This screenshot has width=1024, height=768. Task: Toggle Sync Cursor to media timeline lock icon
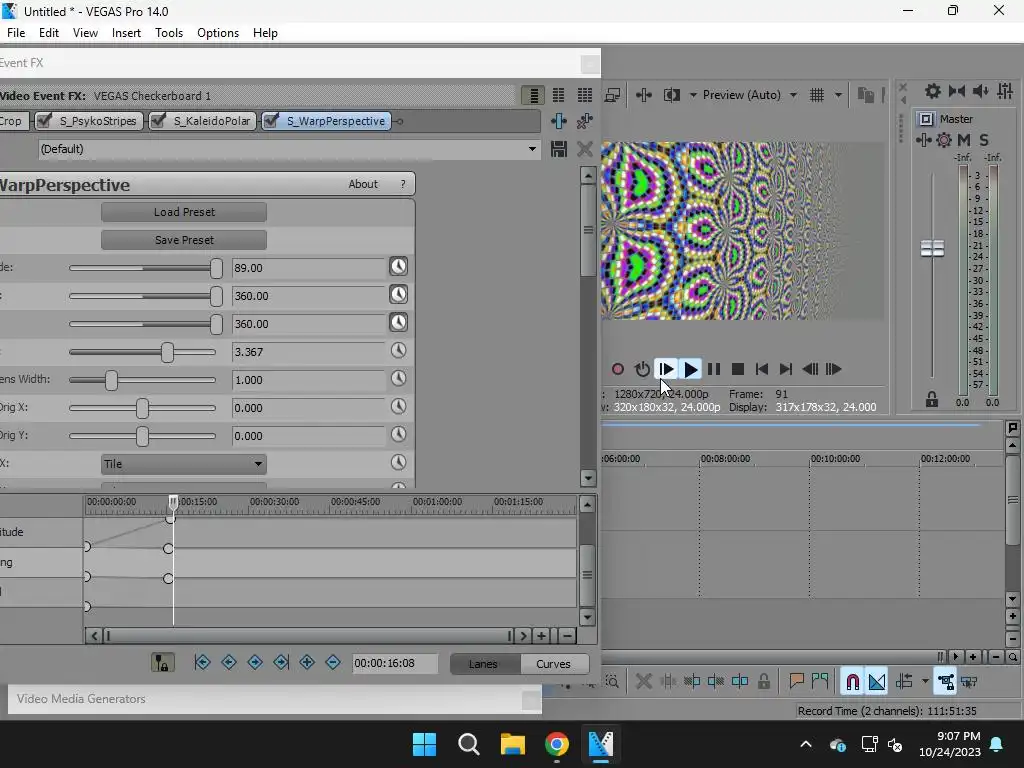coord(162,663)
